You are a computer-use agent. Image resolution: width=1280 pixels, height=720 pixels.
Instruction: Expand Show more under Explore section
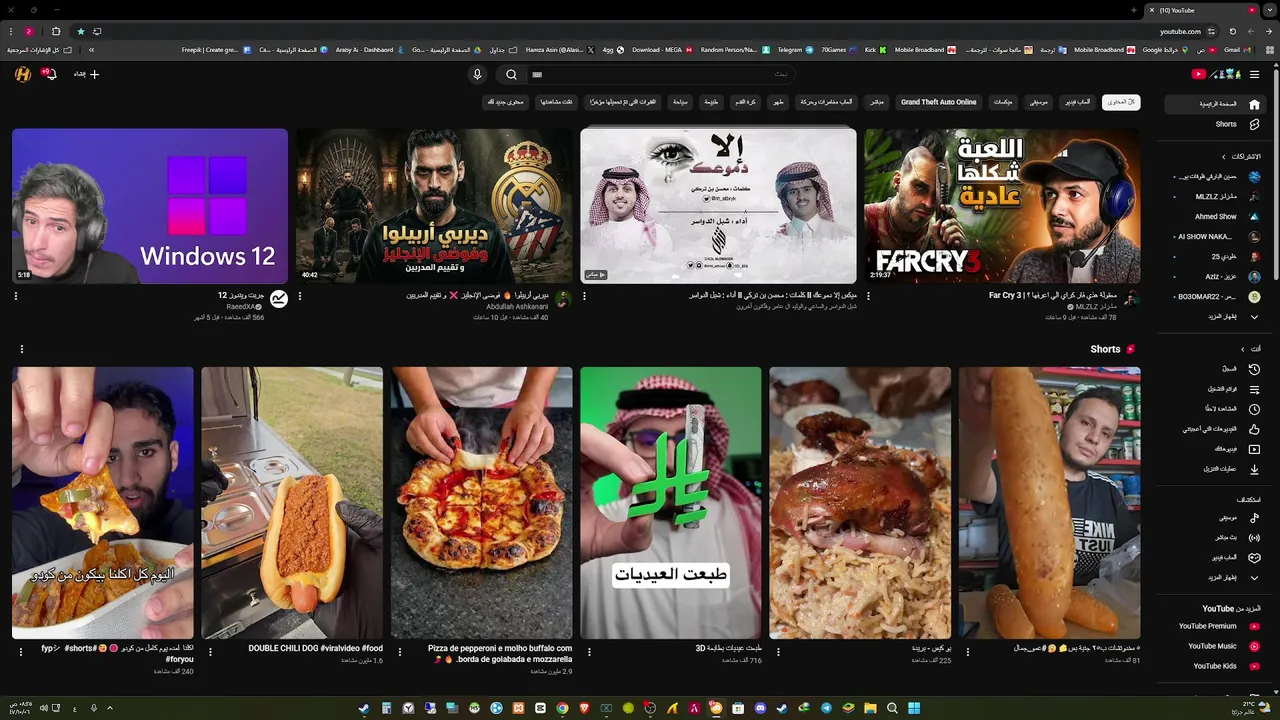coord(1217,578)
